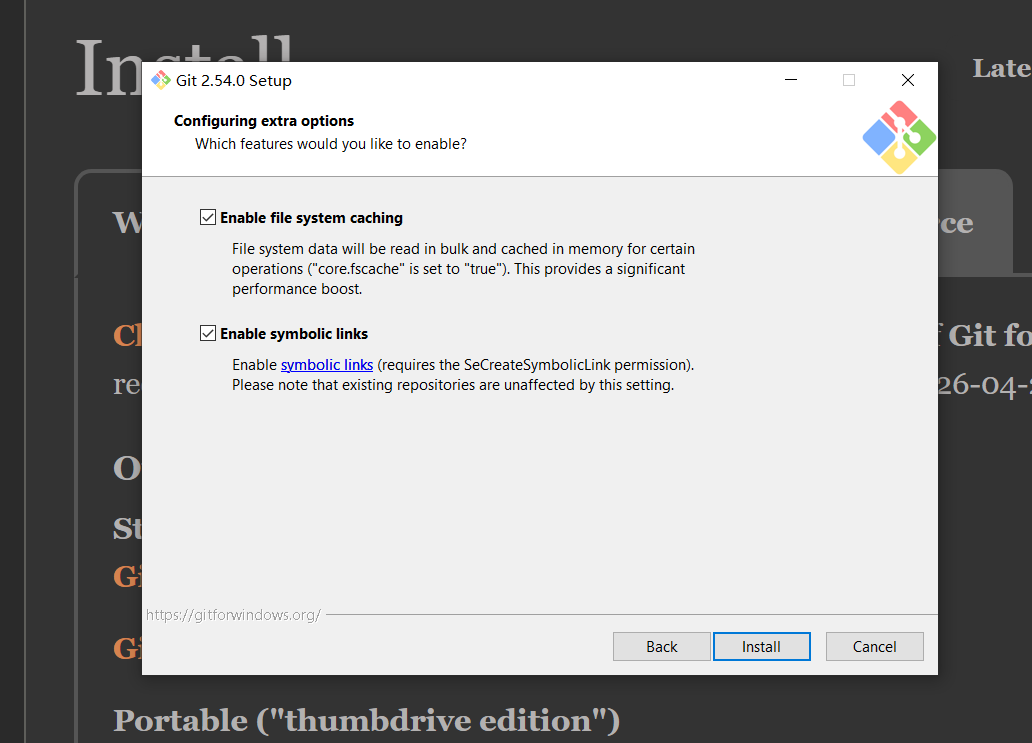Minimize the Git Setup window
This screenshot has height=743, width=1032.
tap(791, 80)
